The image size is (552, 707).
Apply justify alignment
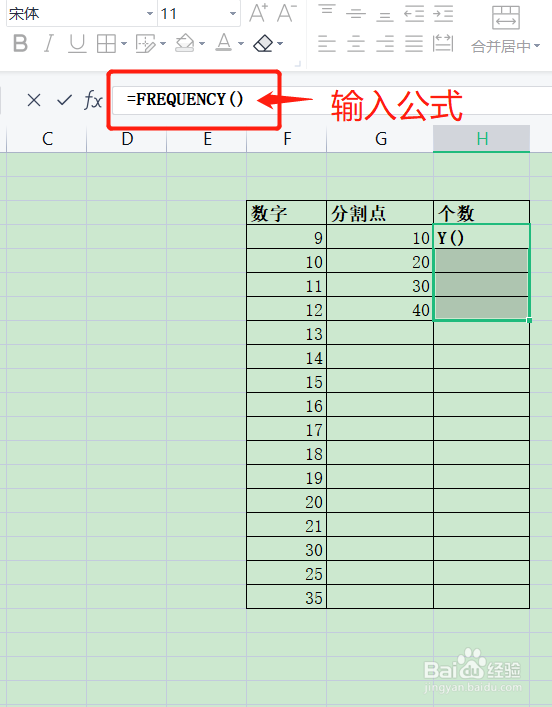414,44
